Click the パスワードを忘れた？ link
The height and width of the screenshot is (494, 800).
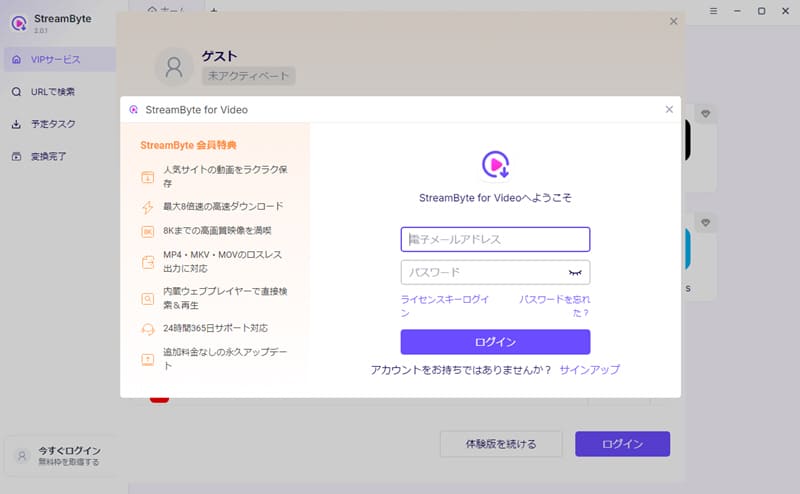[555, 306]
